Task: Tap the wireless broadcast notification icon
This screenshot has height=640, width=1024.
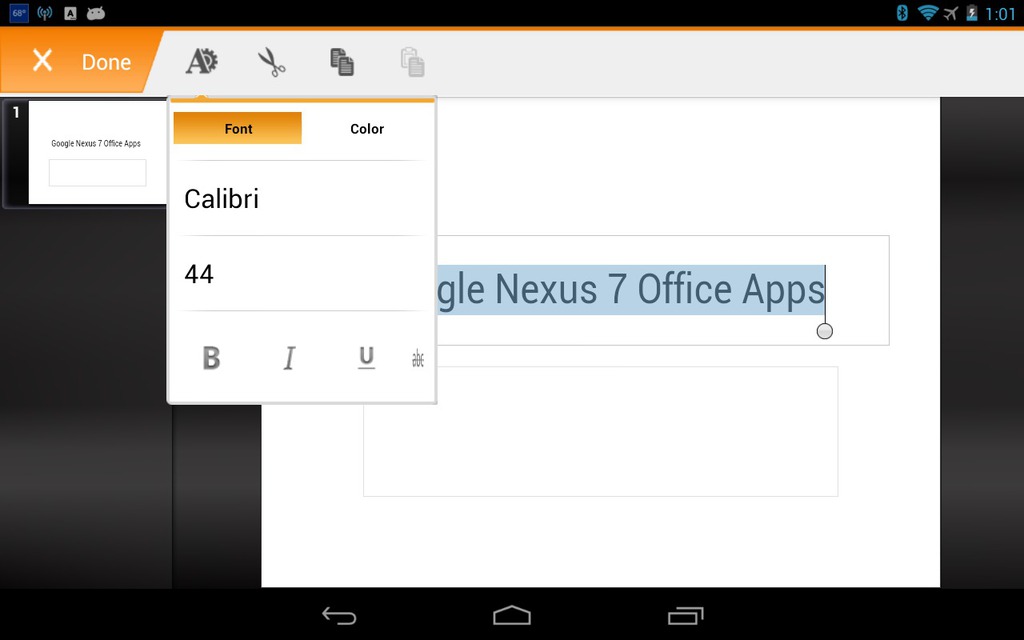Action: [44, 13]
